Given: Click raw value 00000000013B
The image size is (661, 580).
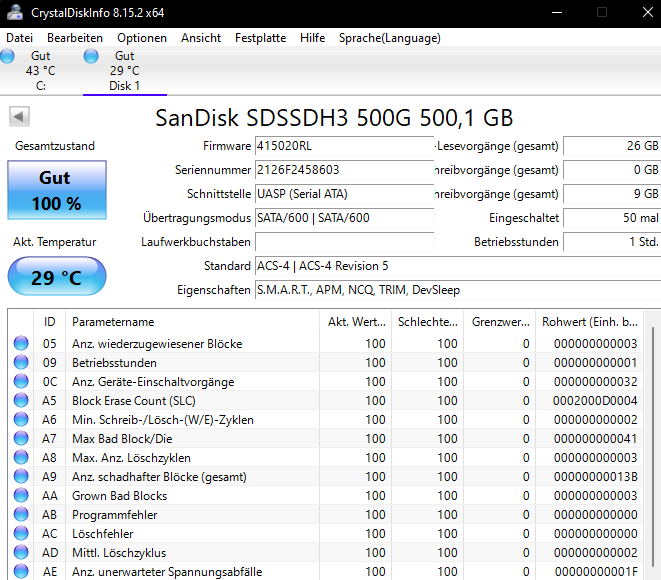Looking at the screenshot, I should pos(595,476).
